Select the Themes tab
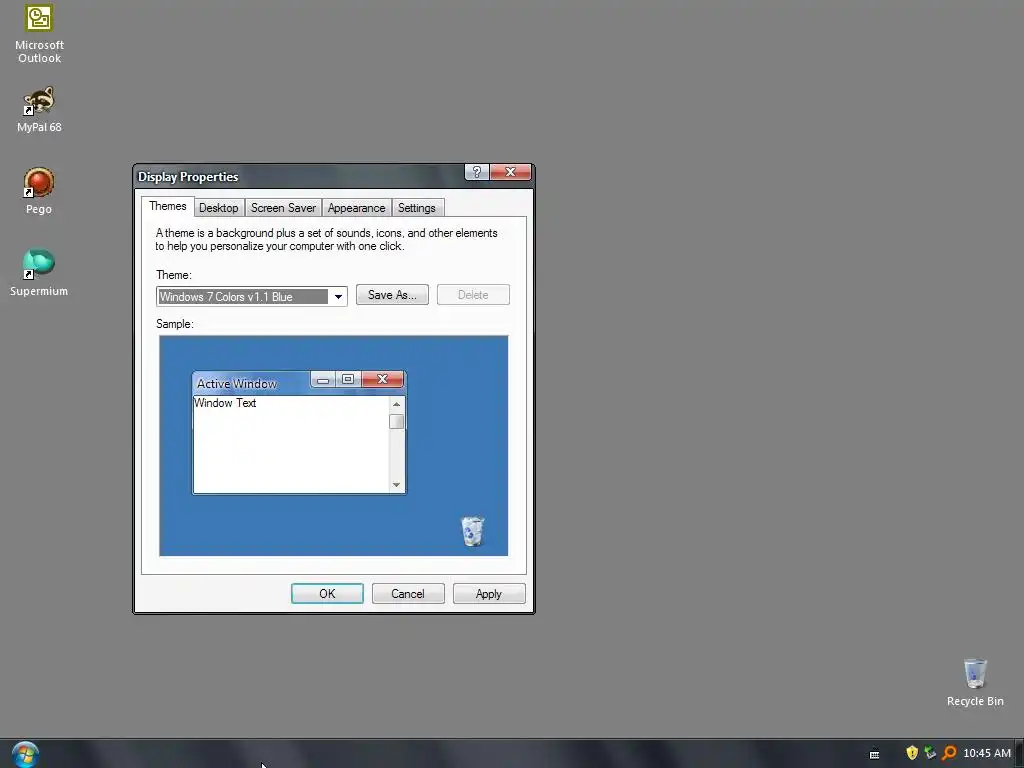Image resolution: width=1024 pixels, height=768 pixels. tap(168, 206)
